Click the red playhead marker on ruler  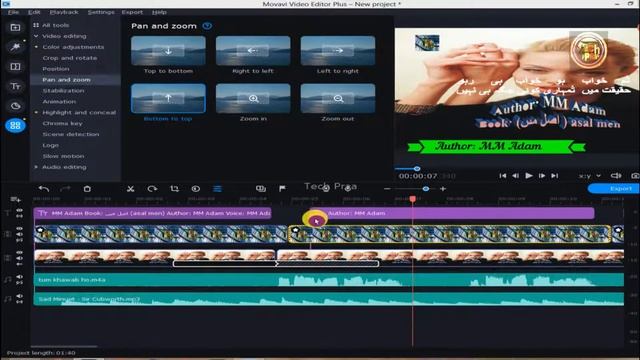(x=413, y=199)
